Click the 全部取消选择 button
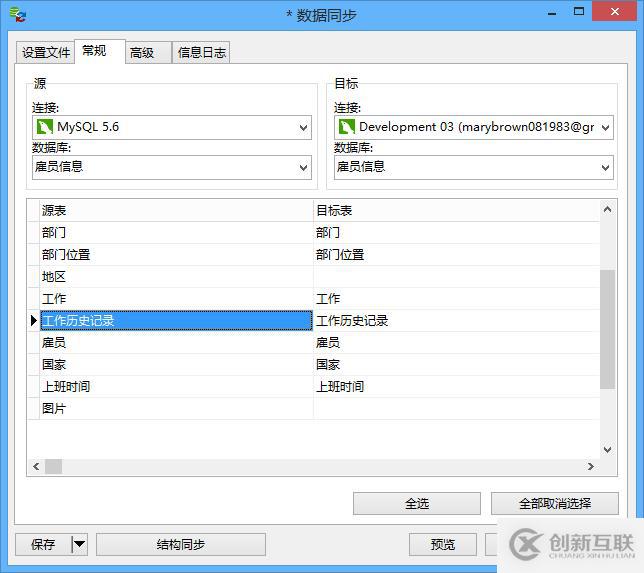The image size is (644, 573). [555, 503]
